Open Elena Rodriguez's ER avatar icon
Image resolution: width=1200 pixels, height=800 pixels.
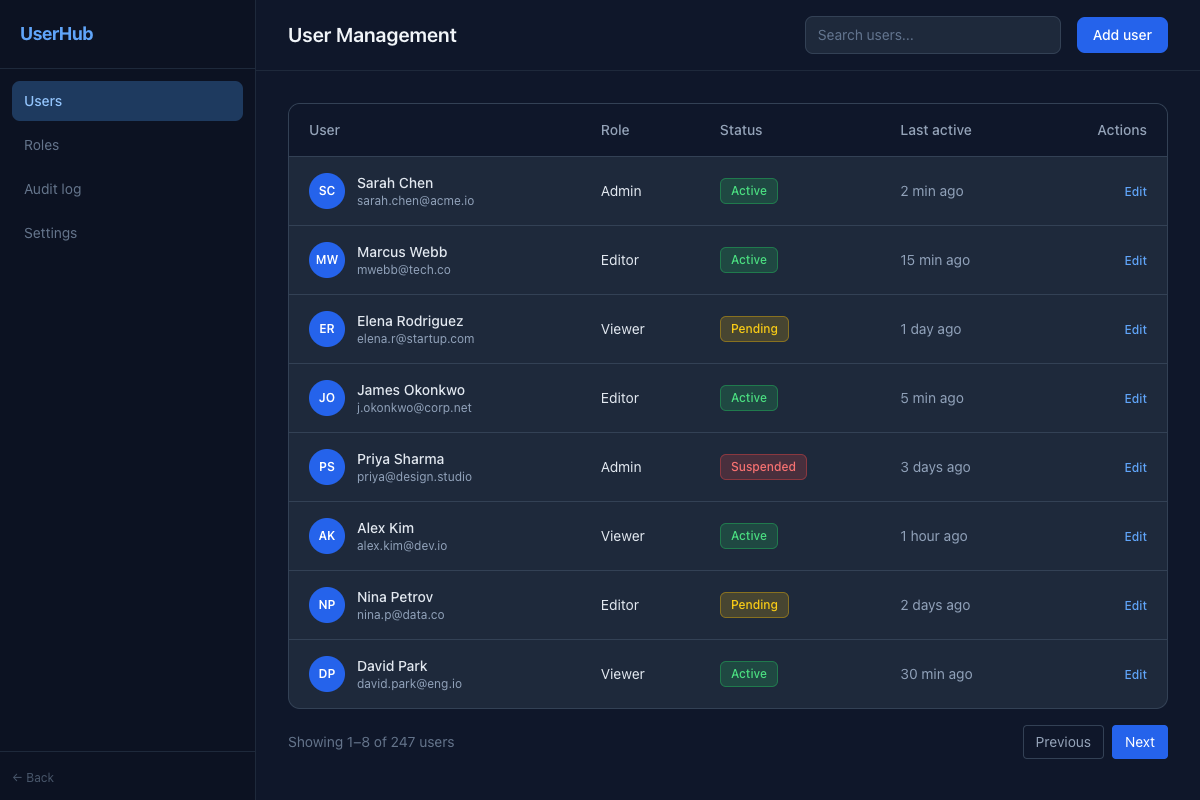(x=326, y=329)
